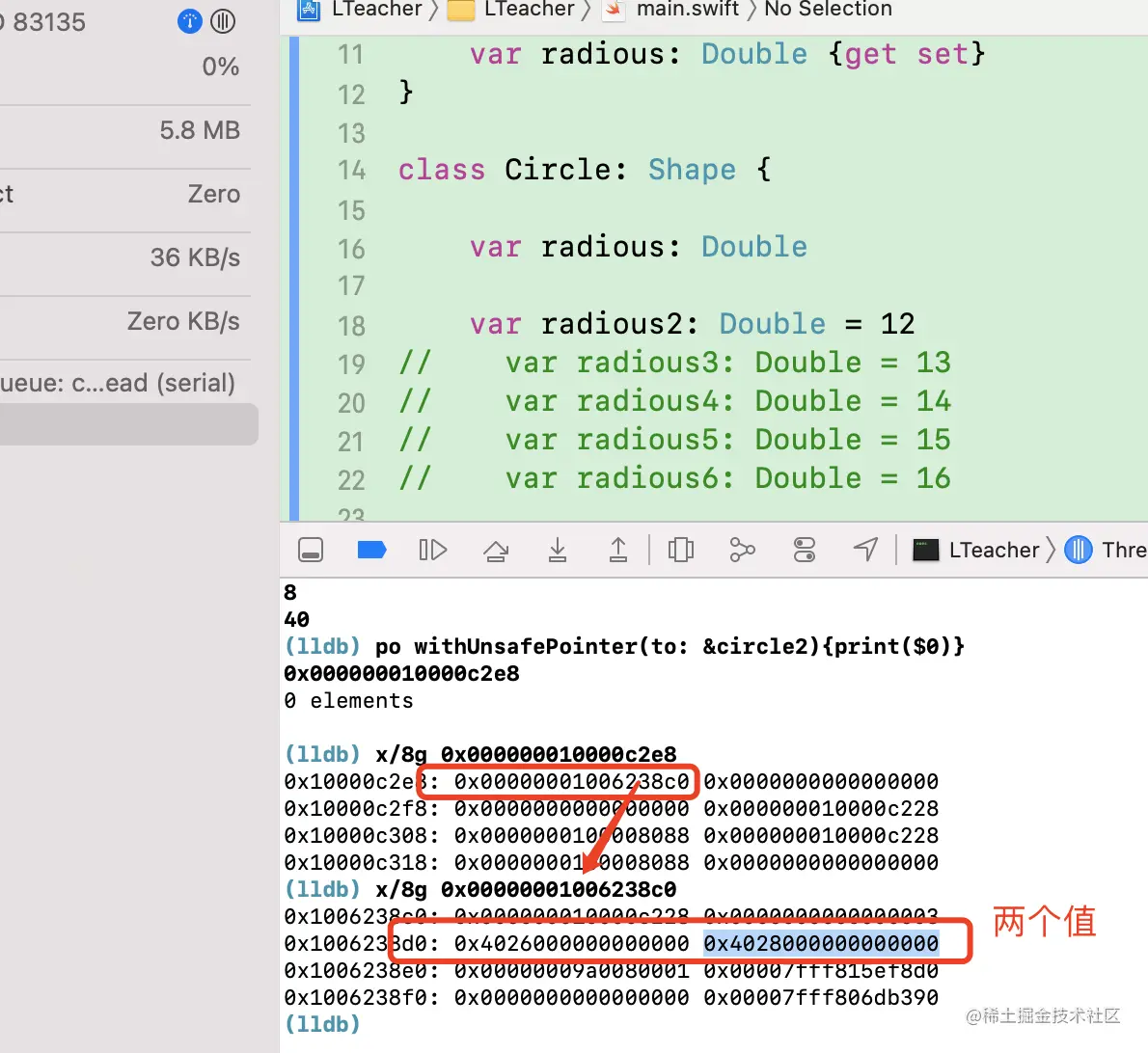The height and width of the screenshot is (1053, 1148).
Task: Open the LTeacher folder in jump bar
Action: pos(511,10)
